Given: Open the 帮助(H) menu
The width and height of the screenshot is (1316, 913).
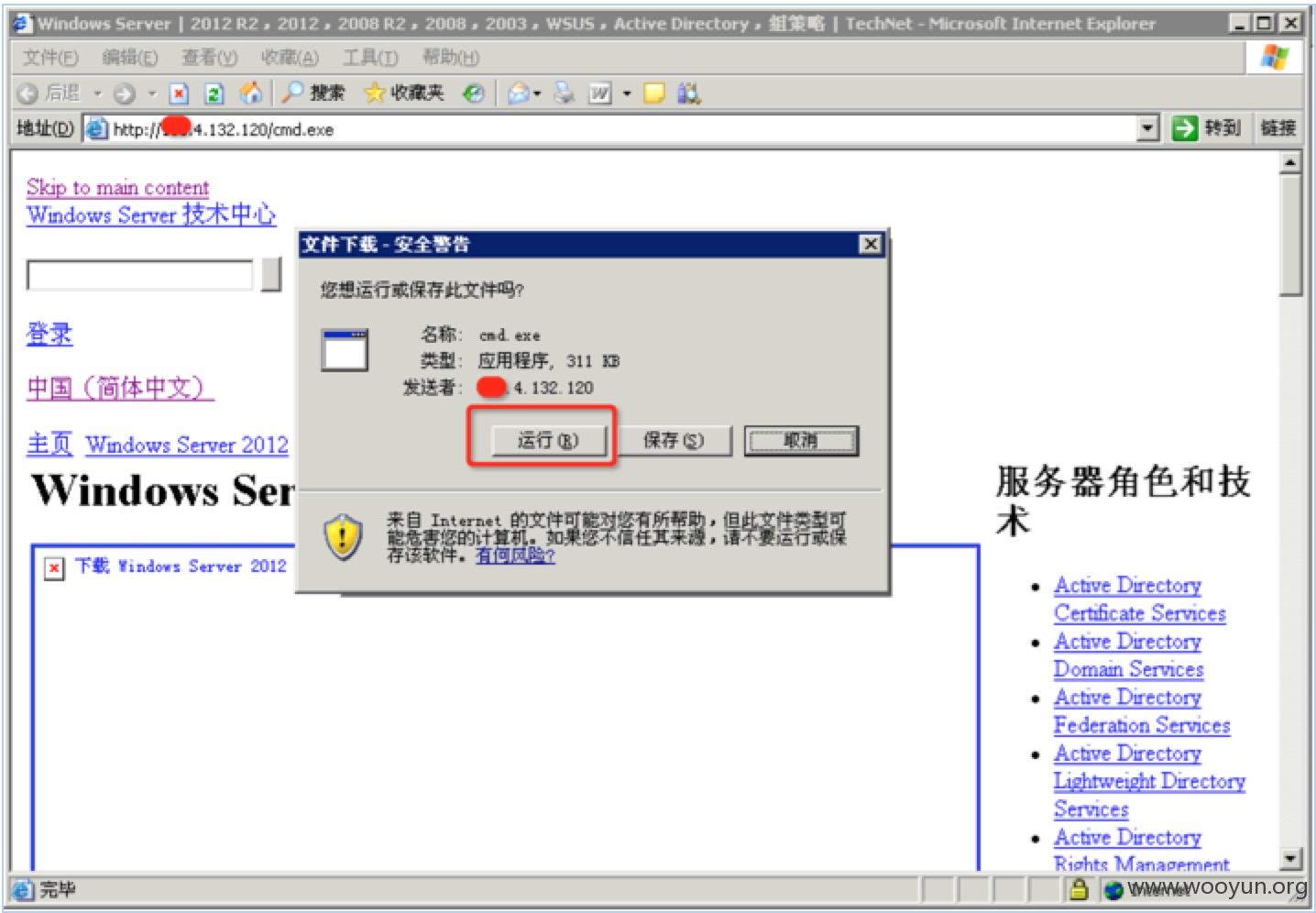Looking at the screenshot, I should click(451, 58).
